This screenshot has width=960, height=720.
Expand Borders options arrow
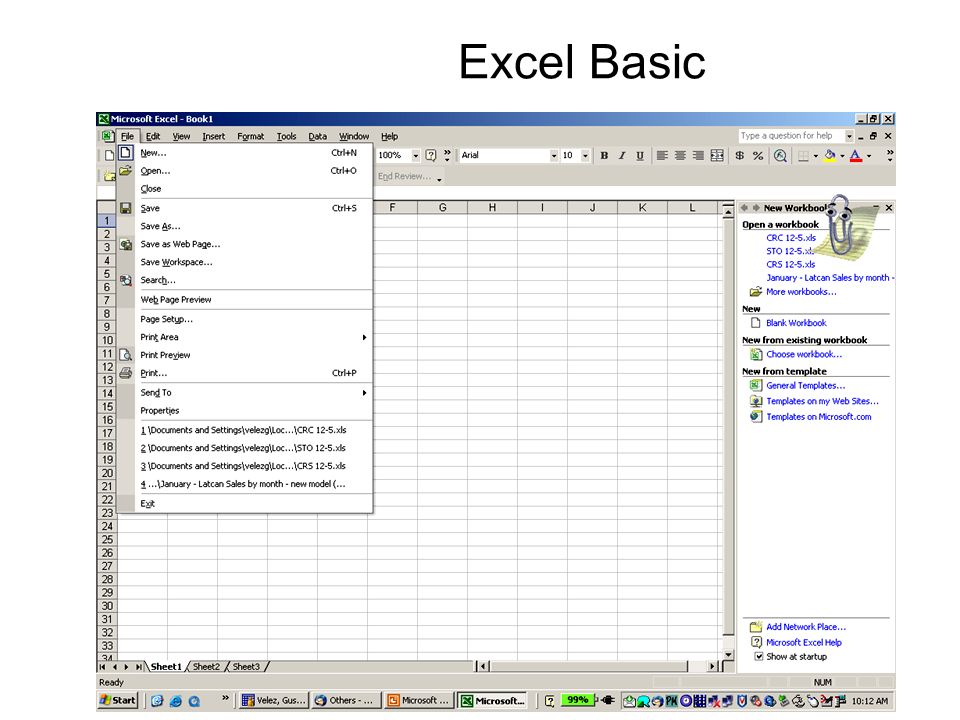(x=816, y=156)
